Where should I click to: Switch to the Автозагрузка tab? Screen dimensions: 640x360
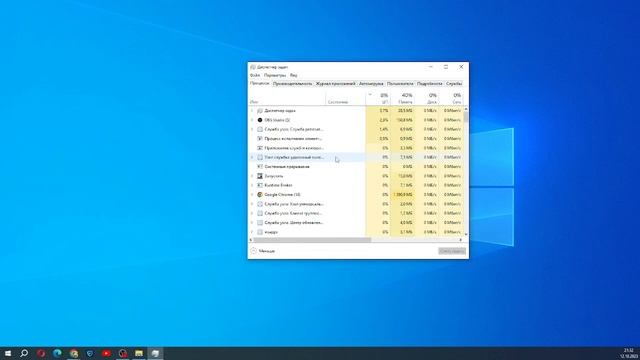point(371,84)
